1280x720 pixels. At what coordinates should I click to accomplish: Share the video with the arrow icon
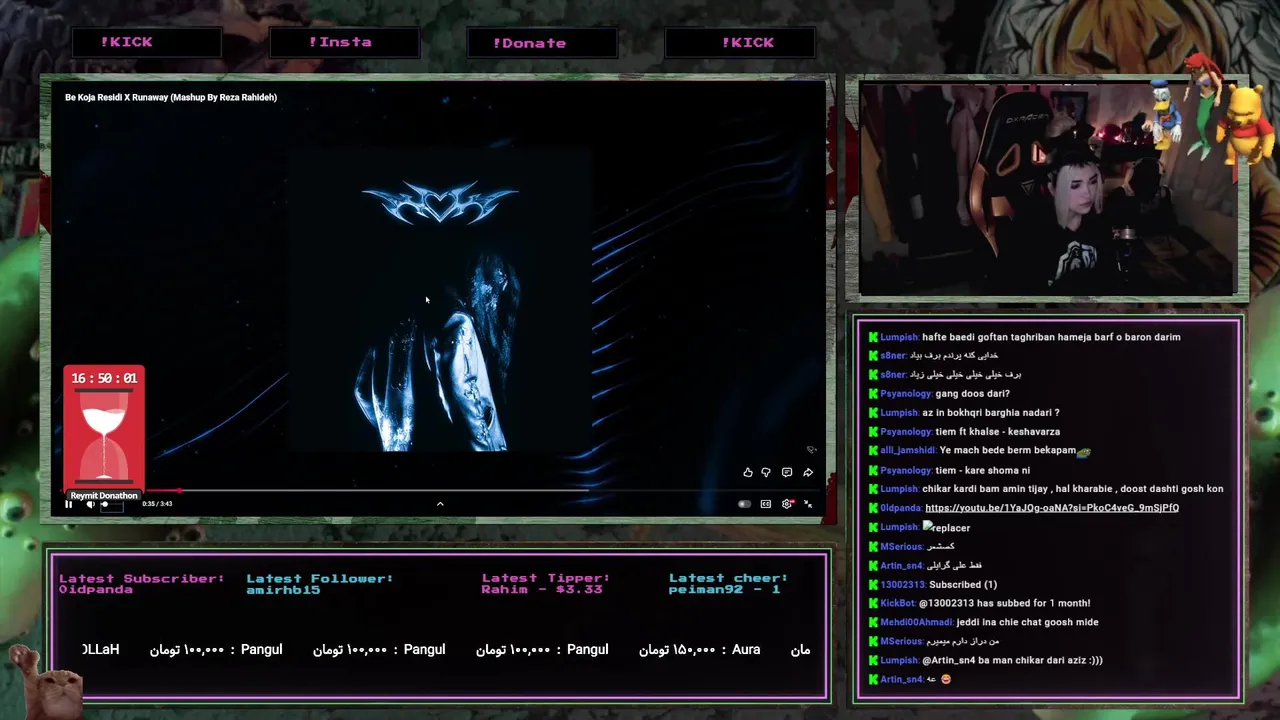pyautogui.click(x=808, y=472)
